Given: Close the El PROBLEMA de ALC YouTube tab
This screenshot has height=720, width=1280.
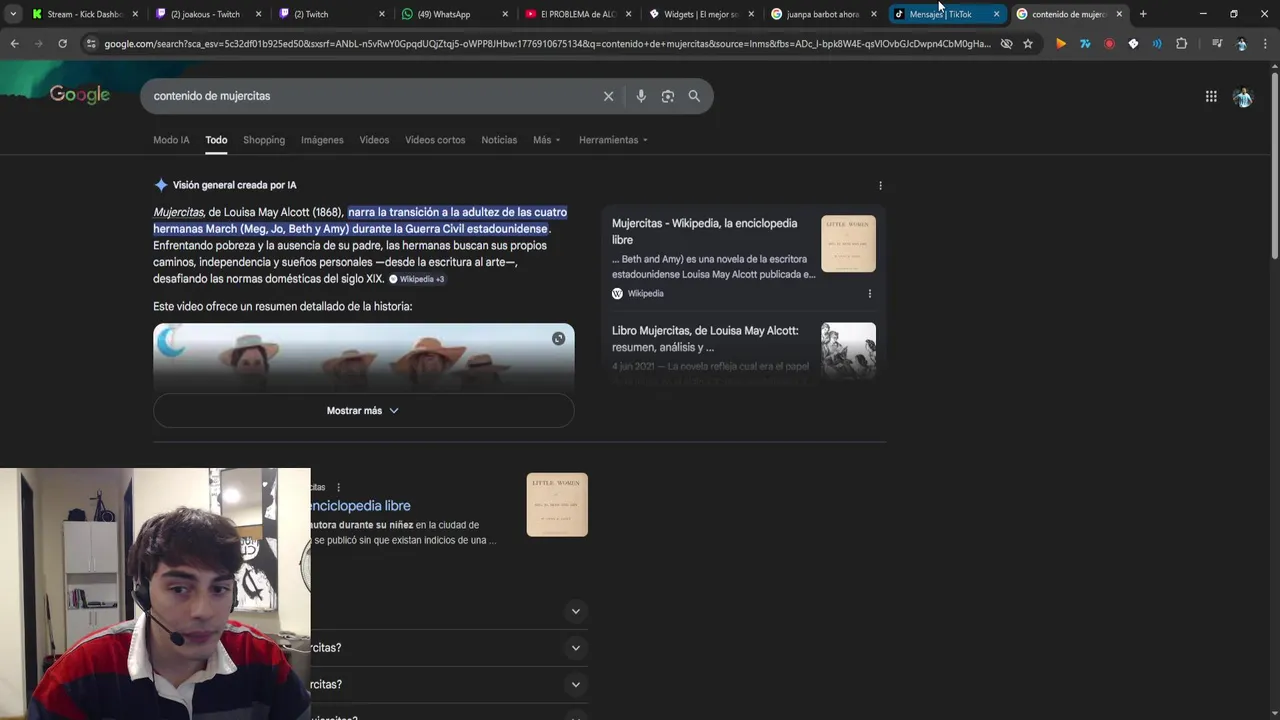Looking at the screenshot, I should coord(628,14).
